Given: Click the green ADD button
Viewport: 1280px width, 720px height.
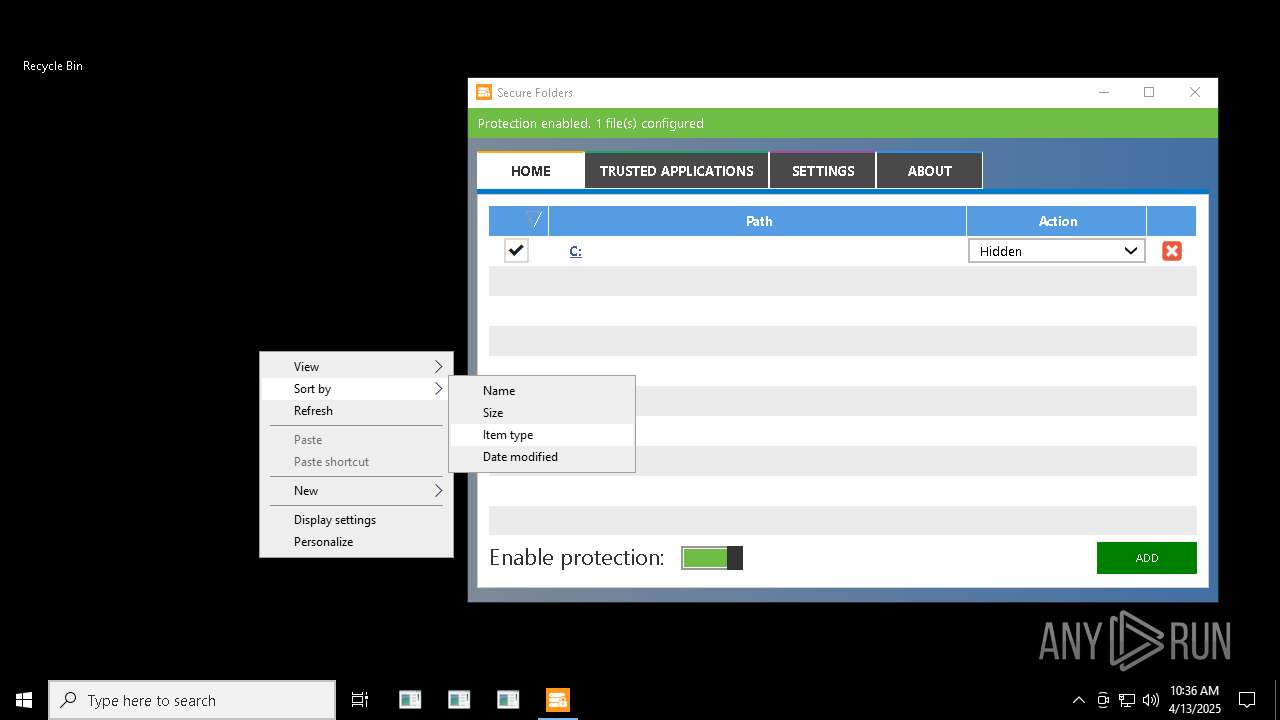Looking at the screenshot, I should [1146, 558].
